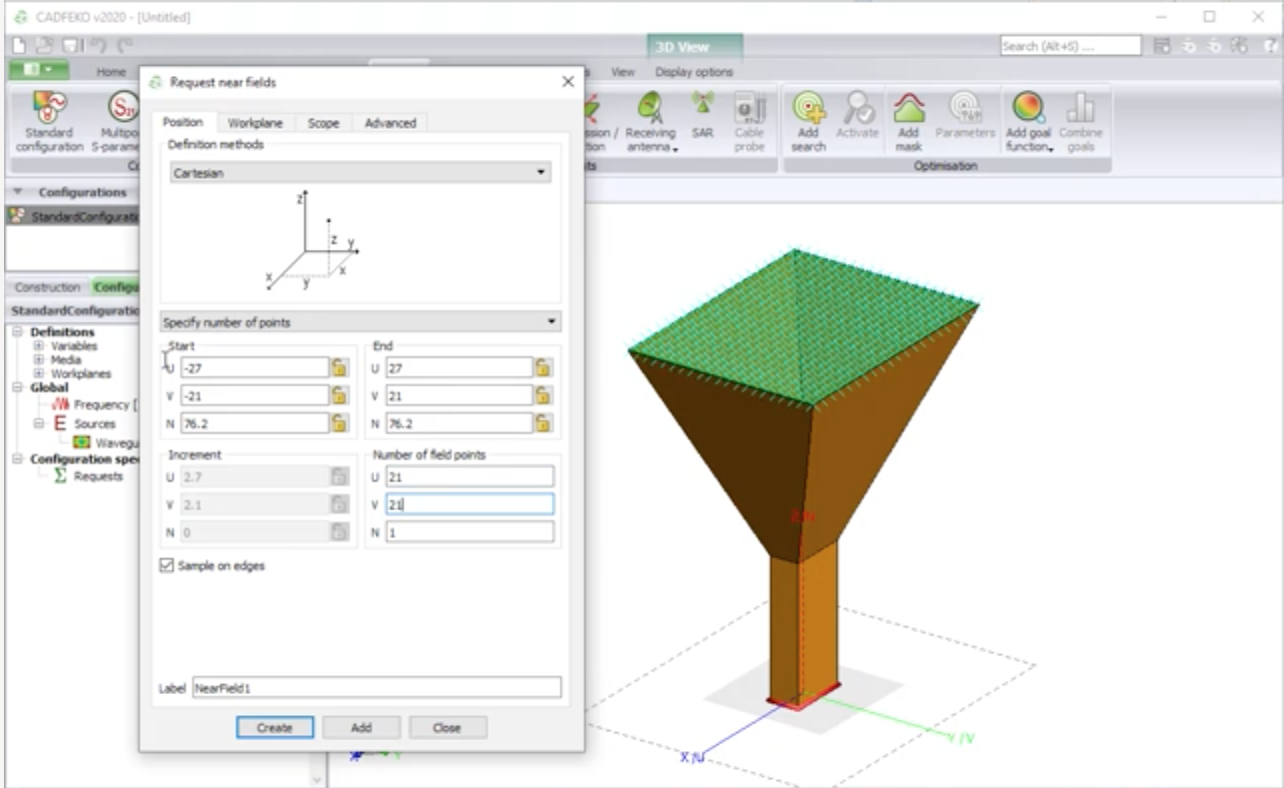
Task: Click the SAR request icon
Action: click(x=703, y=108)
